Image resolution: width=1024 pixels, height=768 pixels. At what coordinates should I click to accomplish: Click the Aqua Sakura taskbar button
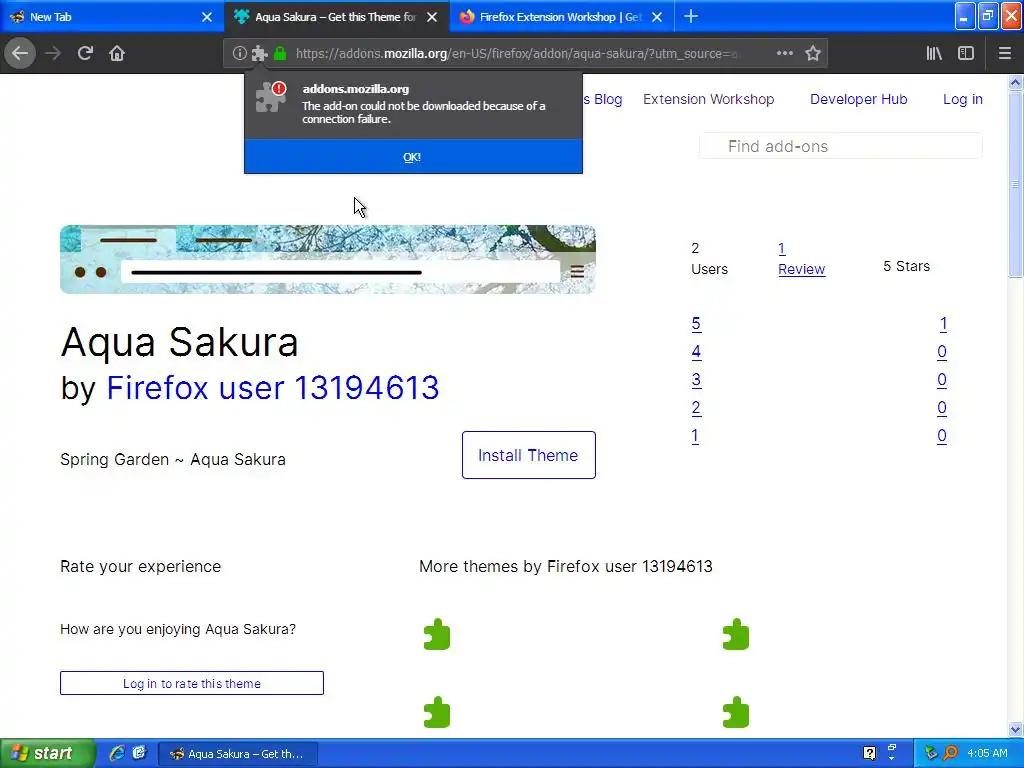238,754
